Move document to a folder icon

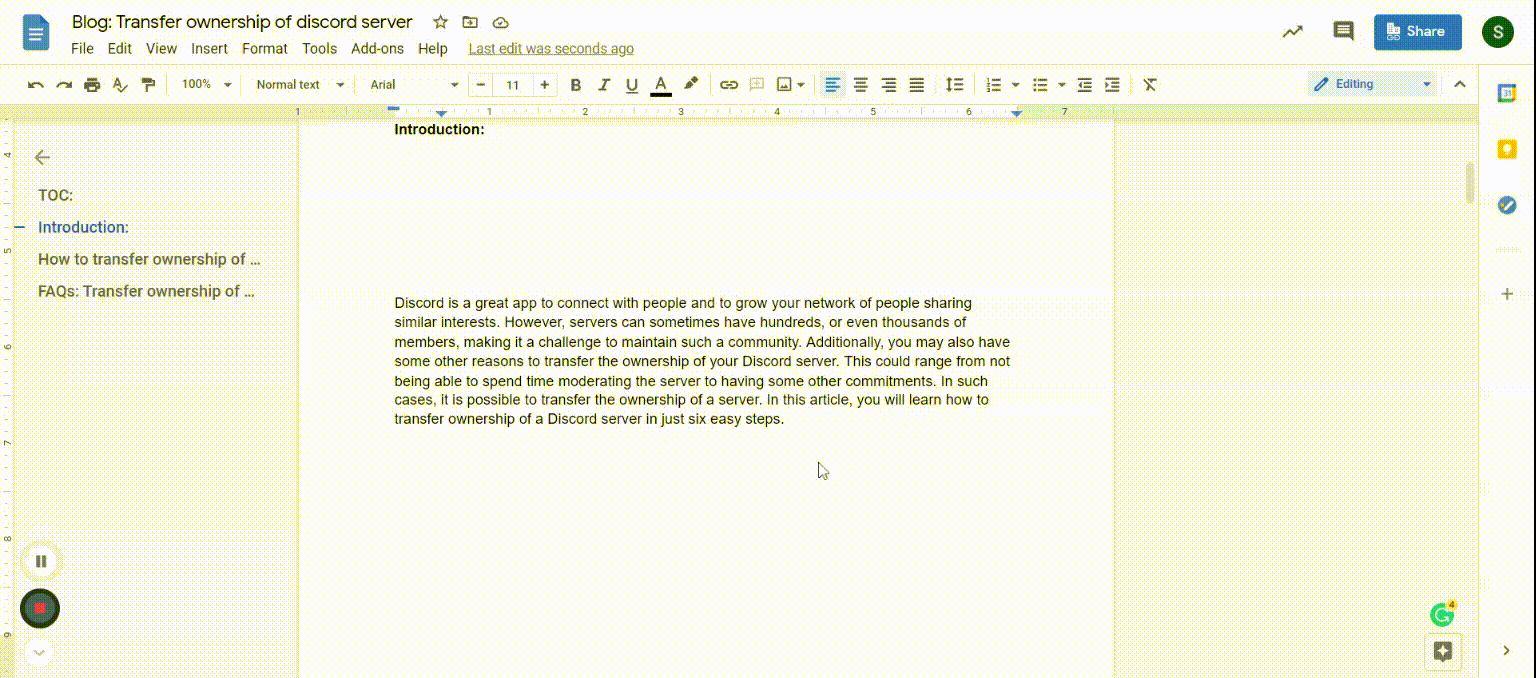[470, 22]
